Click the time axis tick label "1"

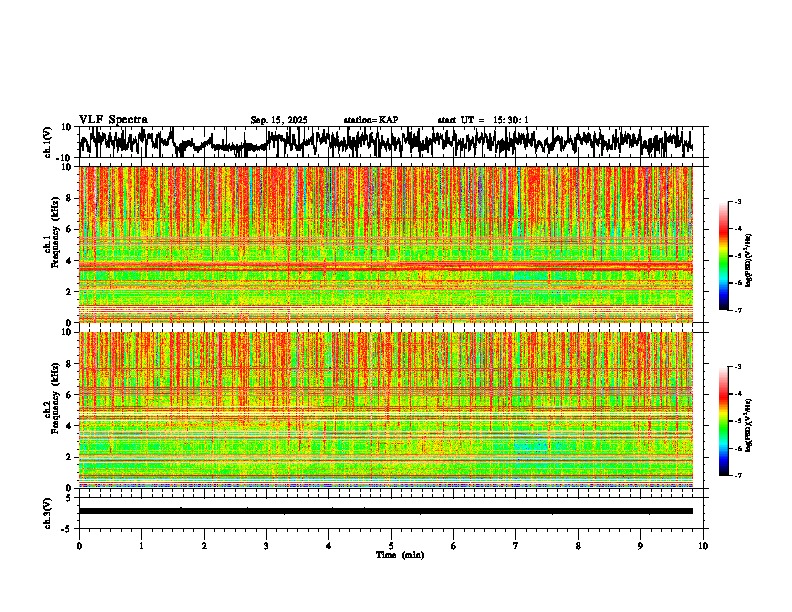pos(141,546)
